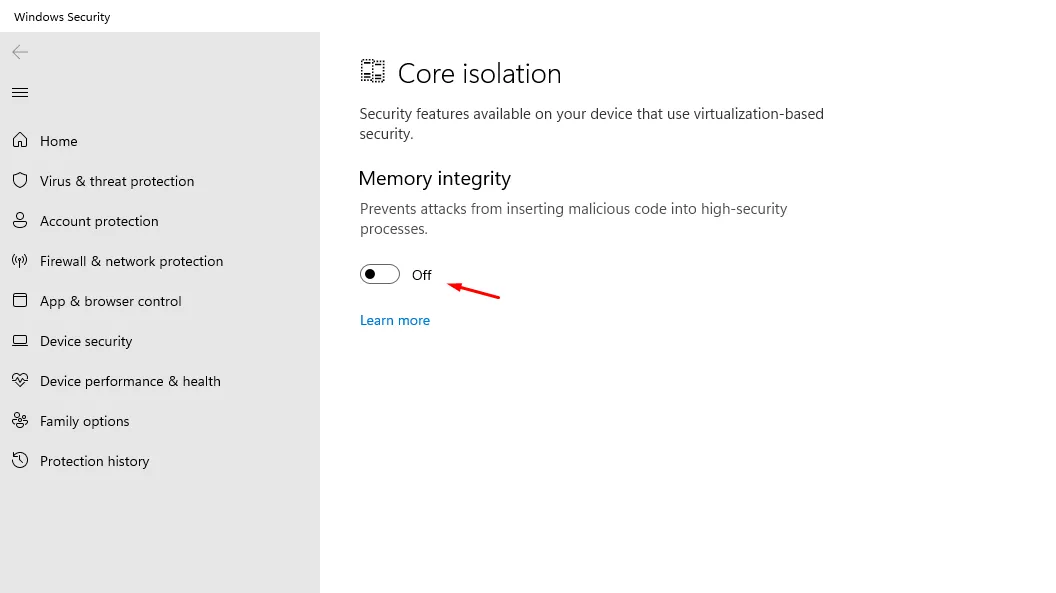Click the person icon for Account protection
The width and height of the screenshot is (1056, 593).
tap(20, 220)
